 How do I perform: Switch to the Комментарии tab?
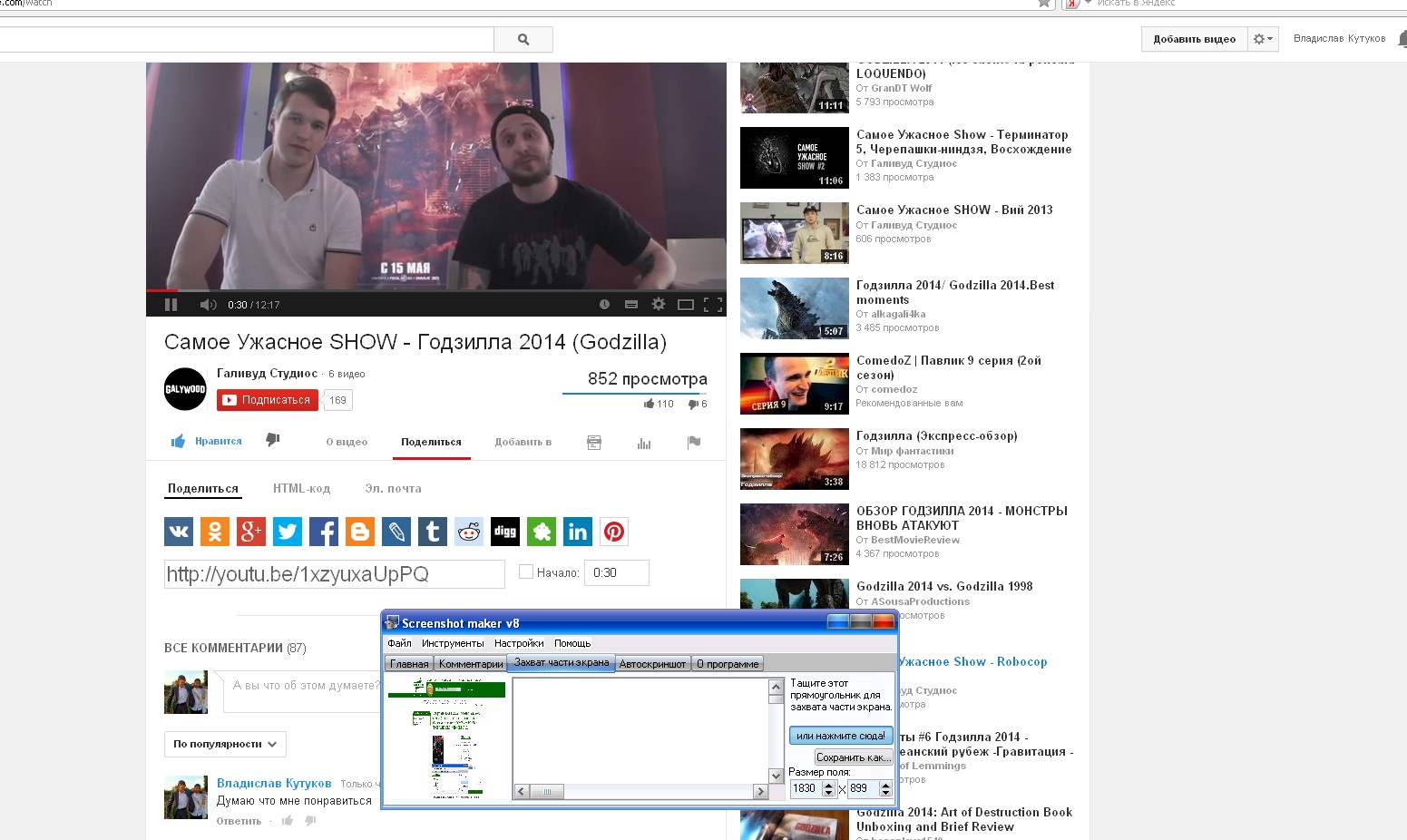pyautogui.click(x=471, y=664)
